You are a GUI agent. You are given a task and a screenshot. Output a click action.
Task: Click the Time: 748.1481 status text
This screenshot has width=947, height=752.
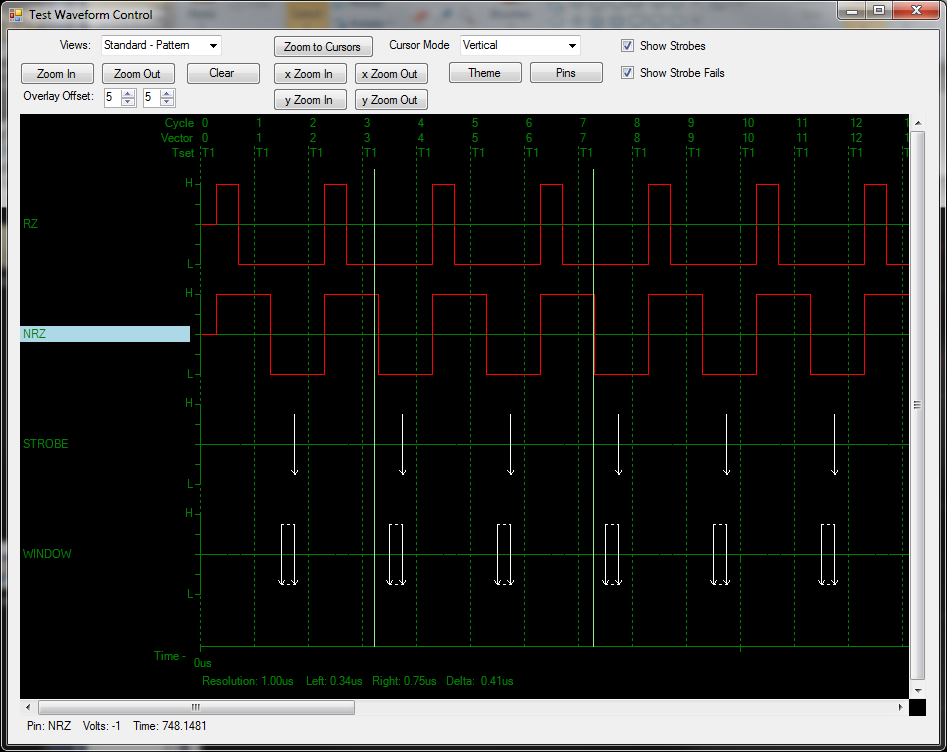(x=170, y=726)
